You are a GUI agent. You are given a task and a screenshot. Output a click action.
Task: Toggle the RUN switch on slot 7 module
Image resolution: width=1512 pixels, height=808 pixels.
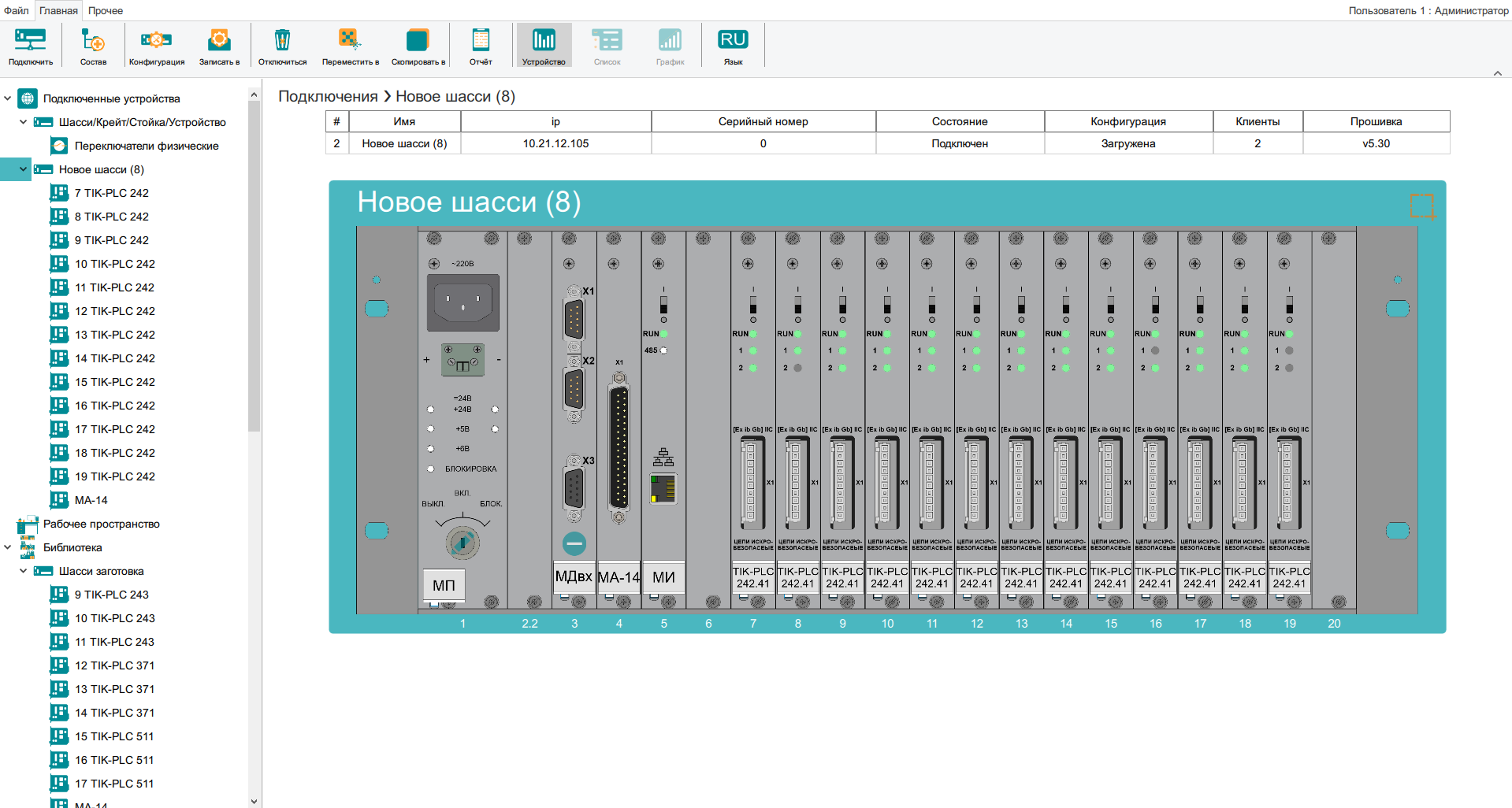(753, 305)
